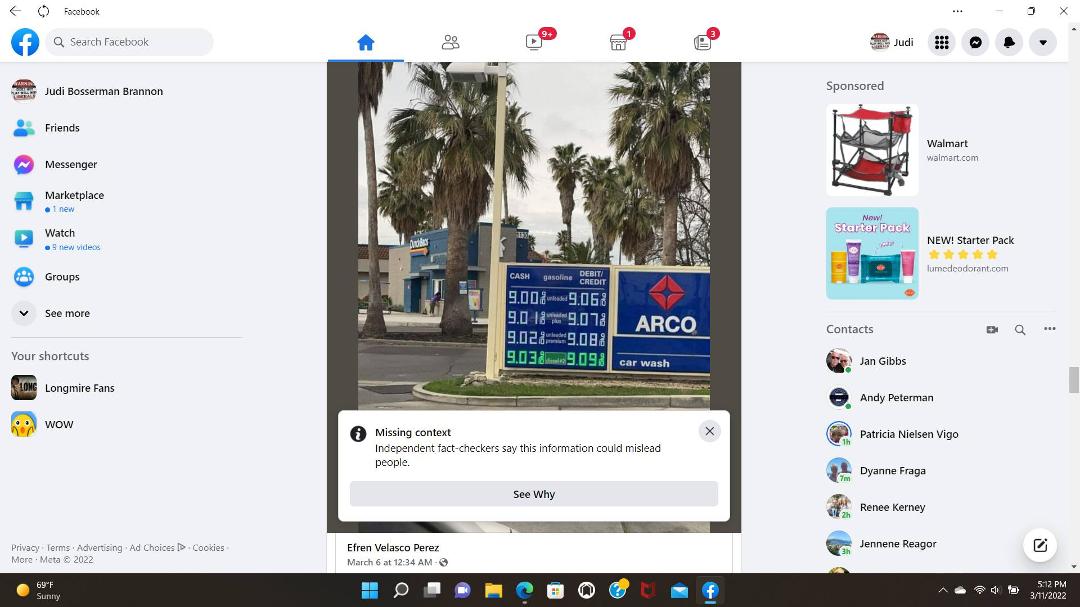This screenshot has height=607, width=1080.
Task: Refresh the page with reload icon
Action: pos(43,11)
